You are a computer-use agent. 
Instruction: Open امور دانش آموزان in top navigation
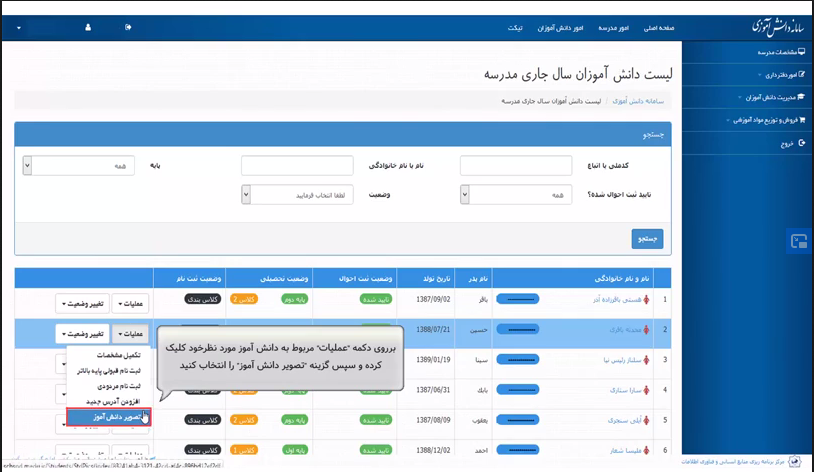pyautogui.click(x=560, y=28)
